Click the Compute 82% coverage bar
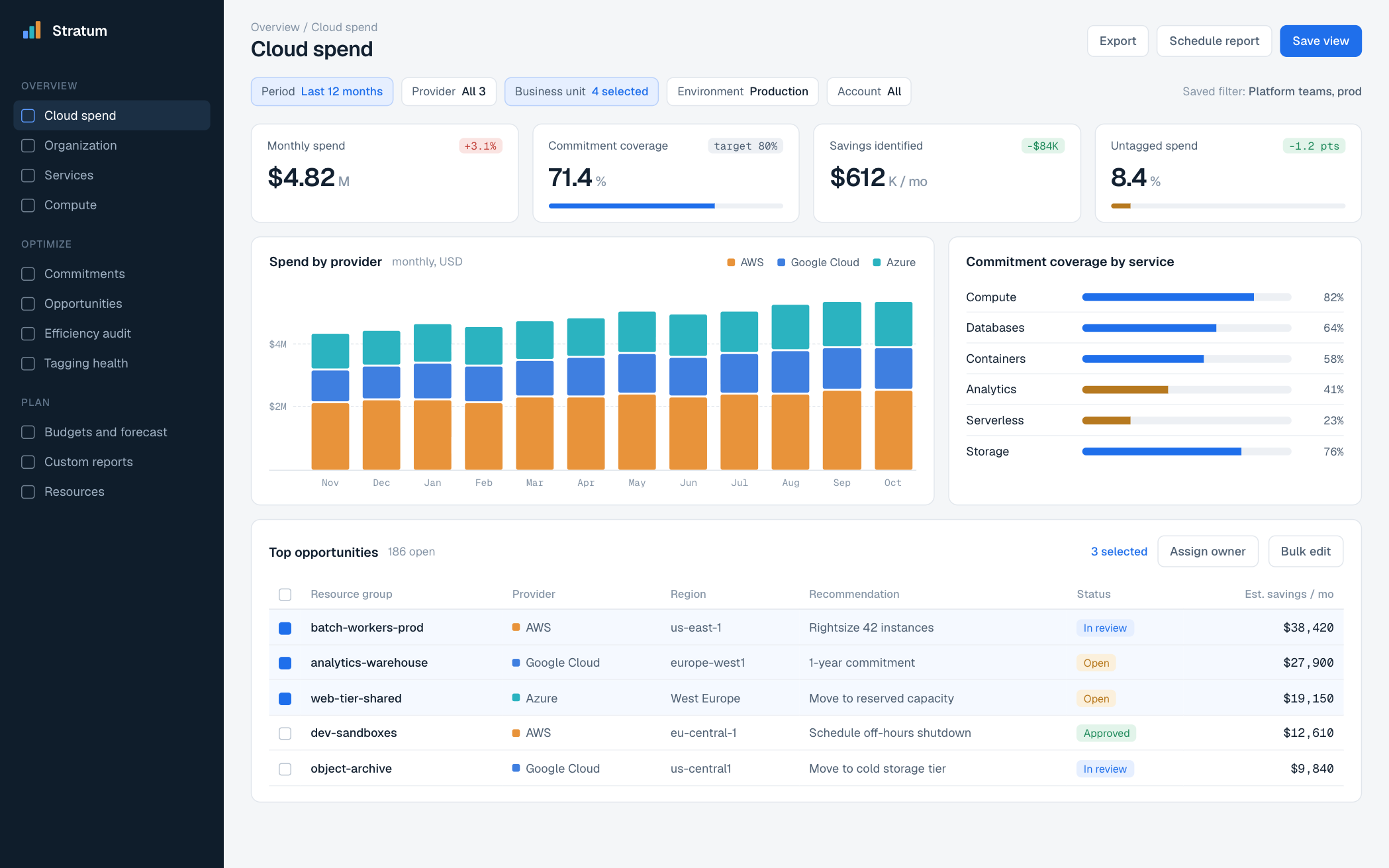Image resolution: width=1389 pixels, height=868 pixels. pyautogui.click(x=1186, y=297)
